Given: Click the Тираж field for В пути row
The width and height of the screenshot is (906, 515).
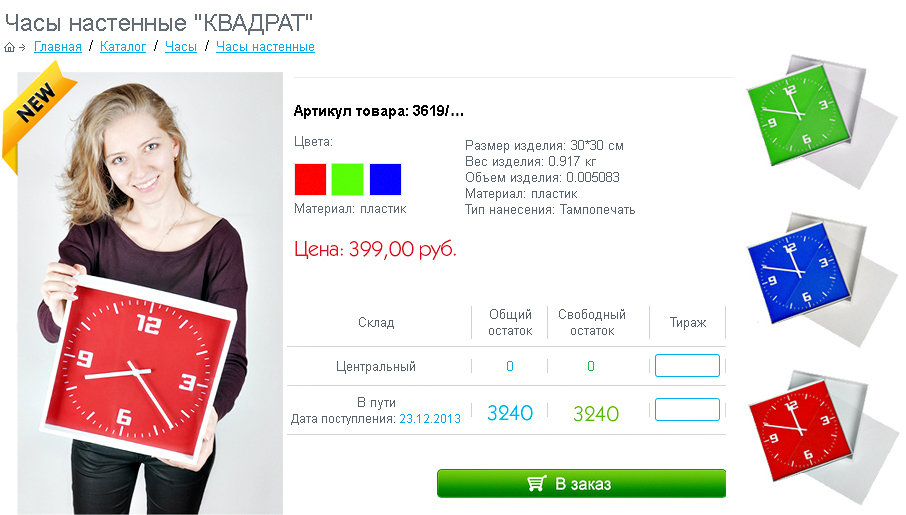Looking at the screenshot, I should [x=687, y=409].
